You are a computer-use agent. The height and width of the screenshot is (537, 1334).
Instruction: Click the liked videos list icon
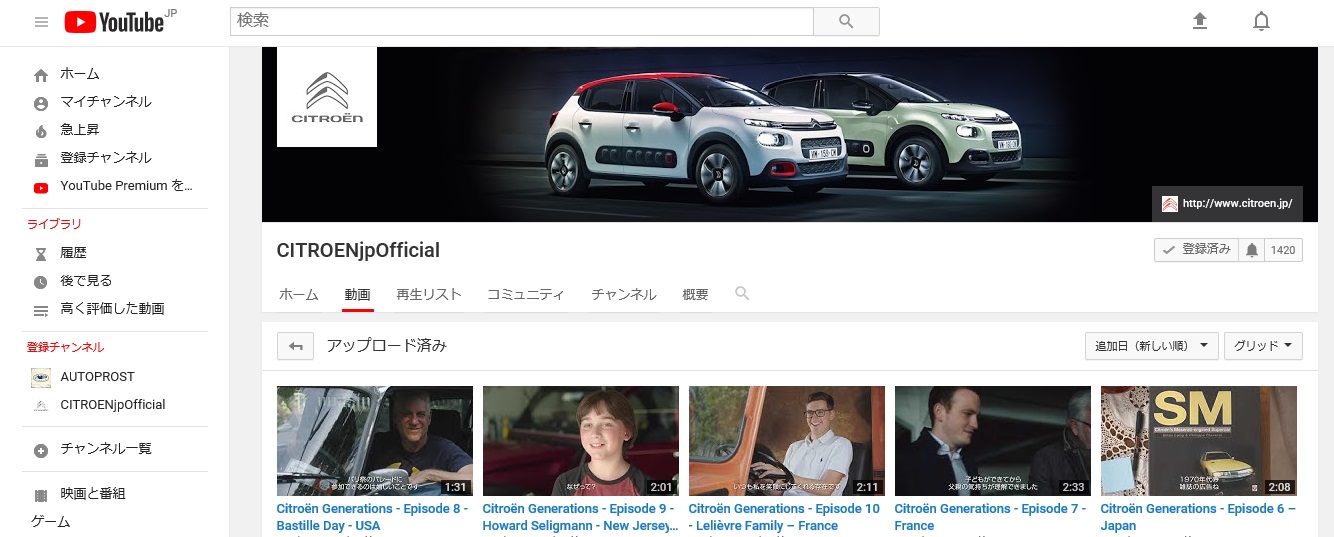tap(41, 310)
